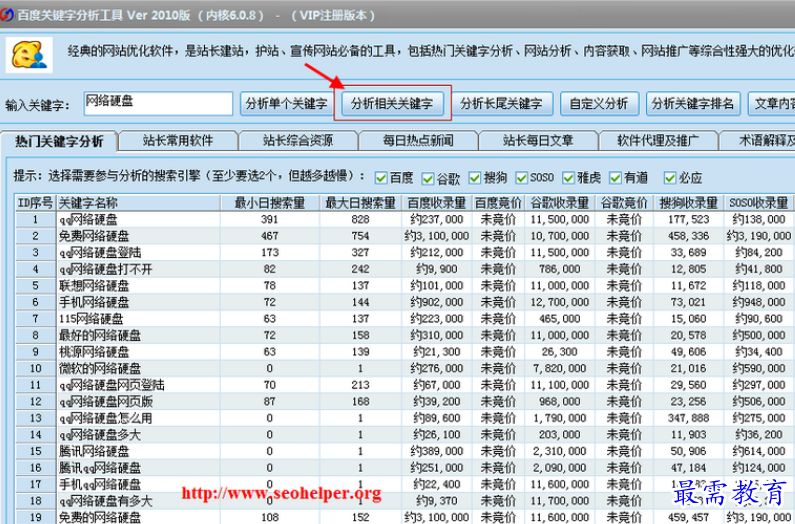
Task: Select the row 联想网络硬盘
Action: coord(405,286)
